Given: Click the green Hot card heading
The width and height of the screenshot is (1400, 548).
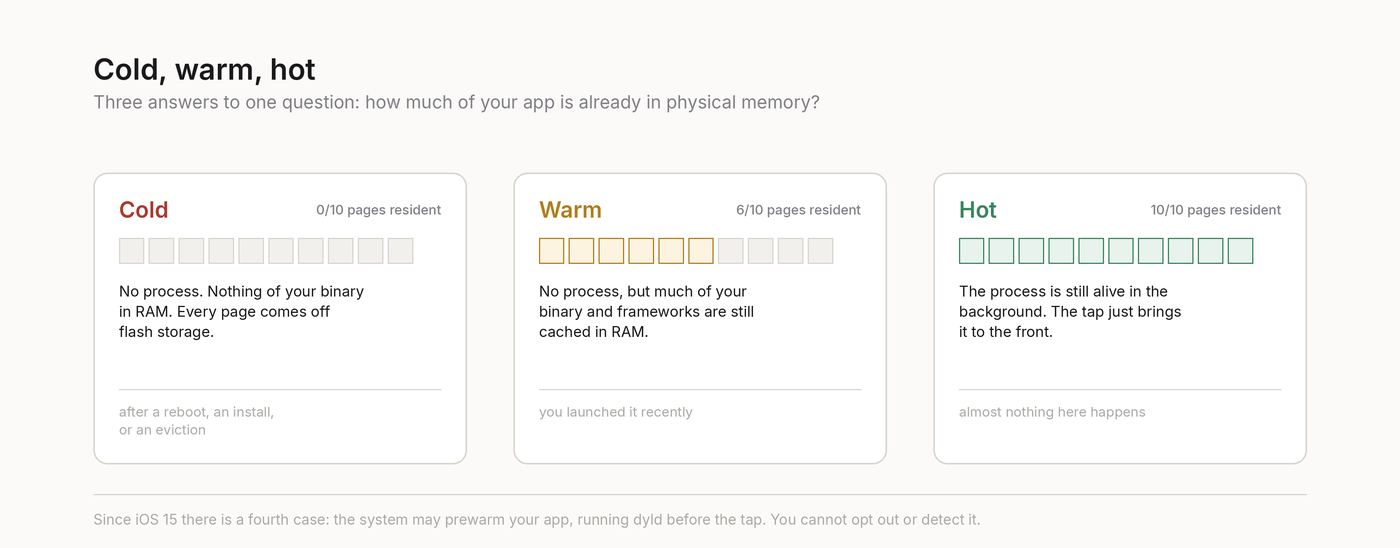Looking at the screenshot, I should pos(978,210).
